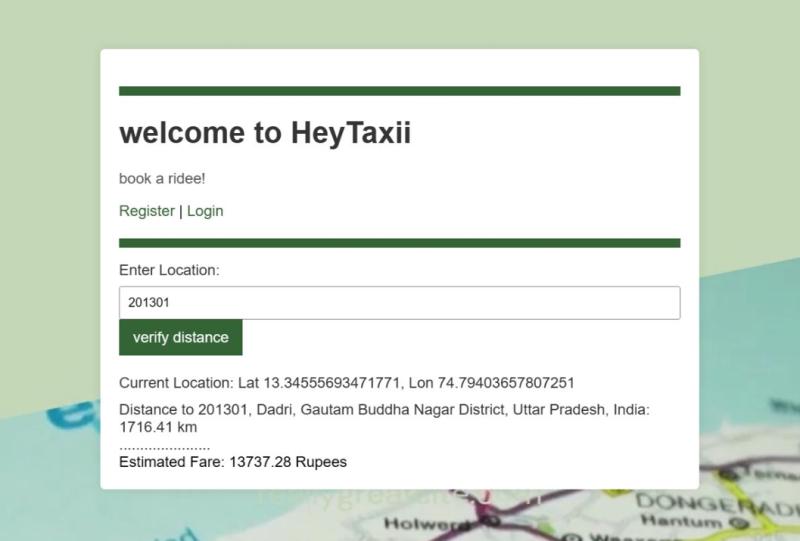Click the Estimated Fare 13737.28 Rupees text
800x541 pixels.
click(x=233, y=462)
